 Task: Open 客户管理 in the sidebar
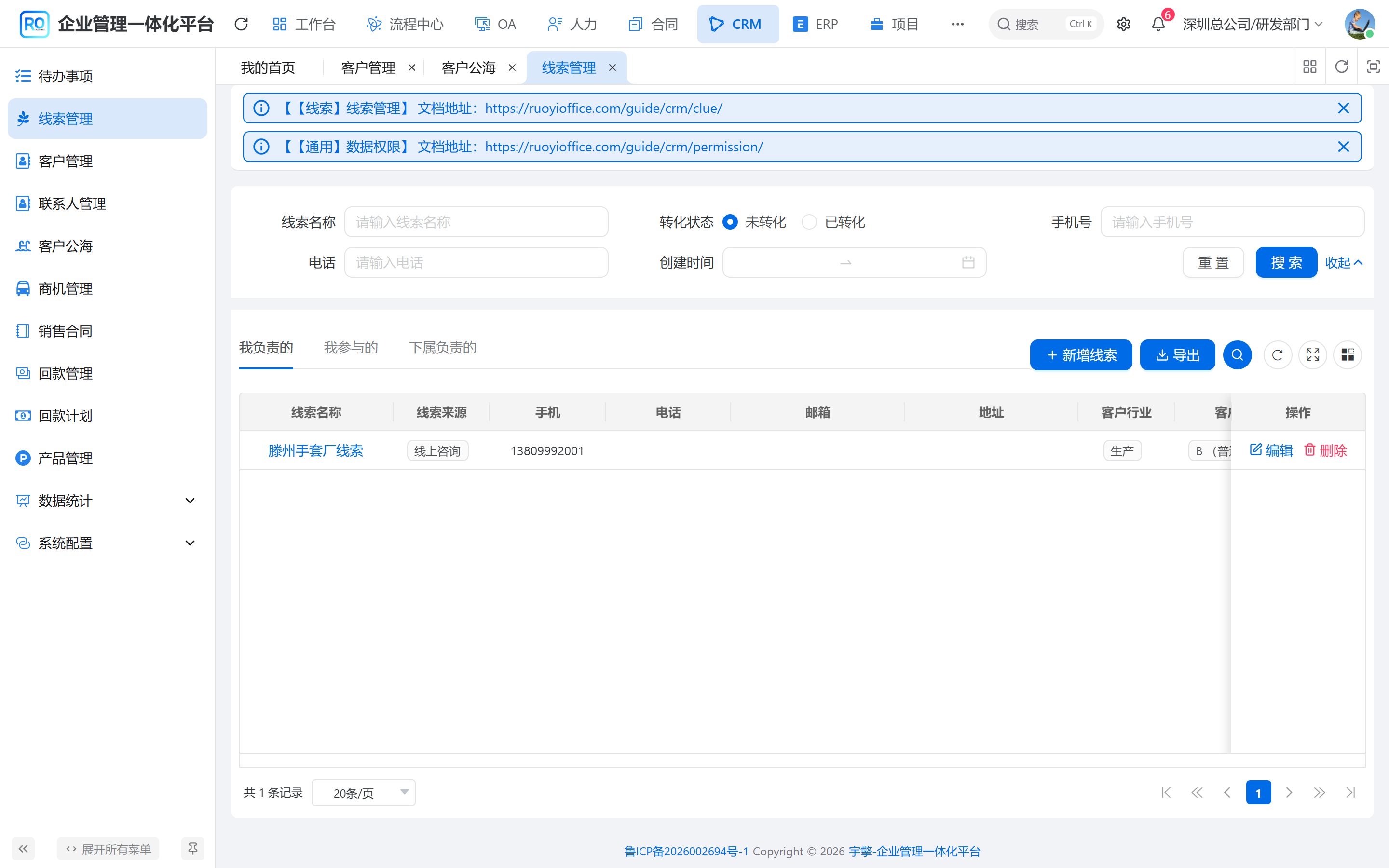(x=108, y=162)
